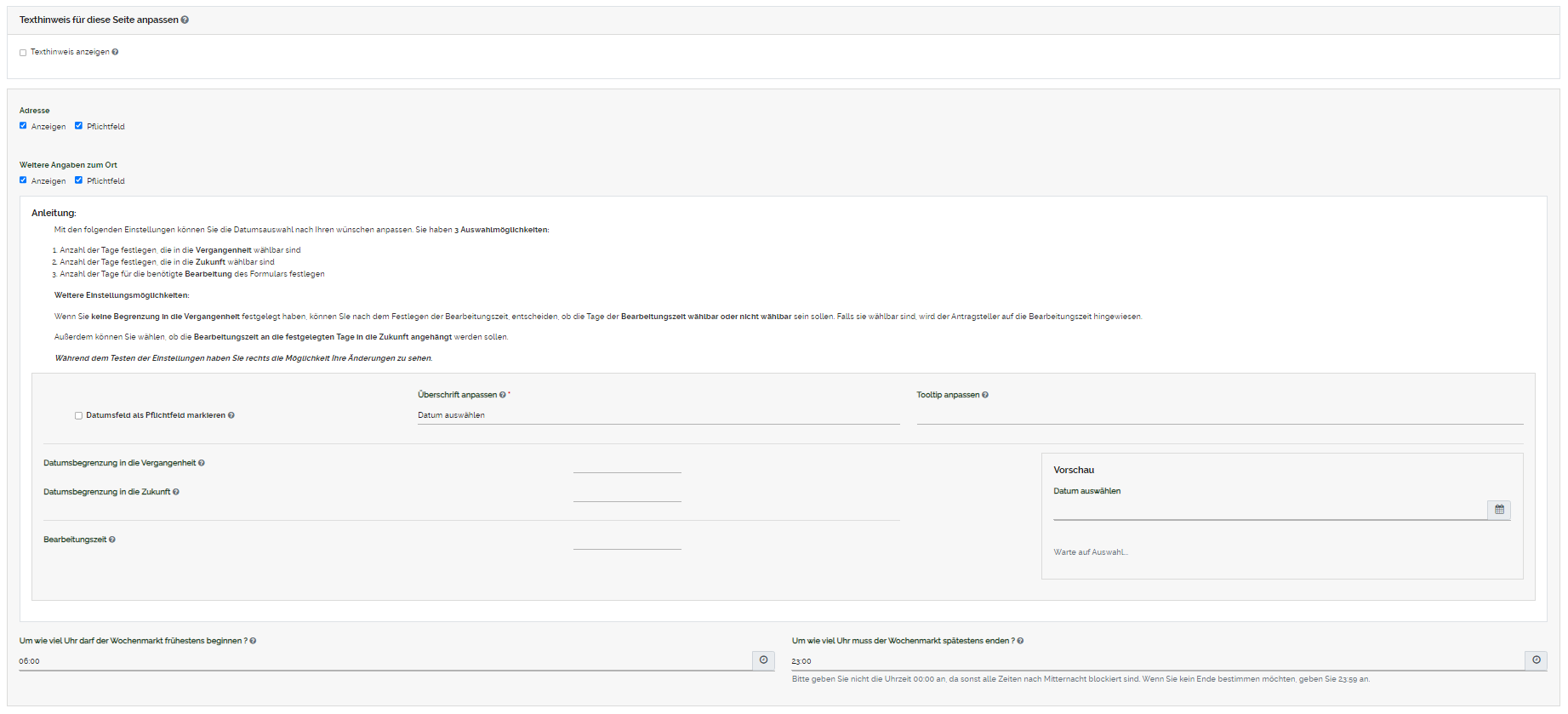The width and height of the screenshot is (1568, 714).
Task: Open calendar picker in Vorschau panel
Action: (1499, 510)
